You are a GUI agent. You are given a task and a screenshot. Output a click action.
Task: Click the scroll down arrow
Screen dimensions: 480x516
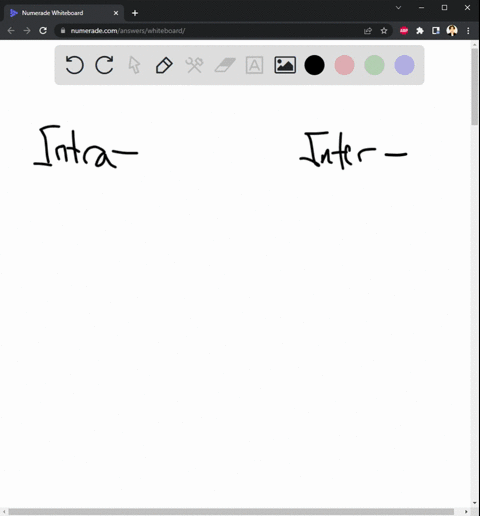[475, 503]
